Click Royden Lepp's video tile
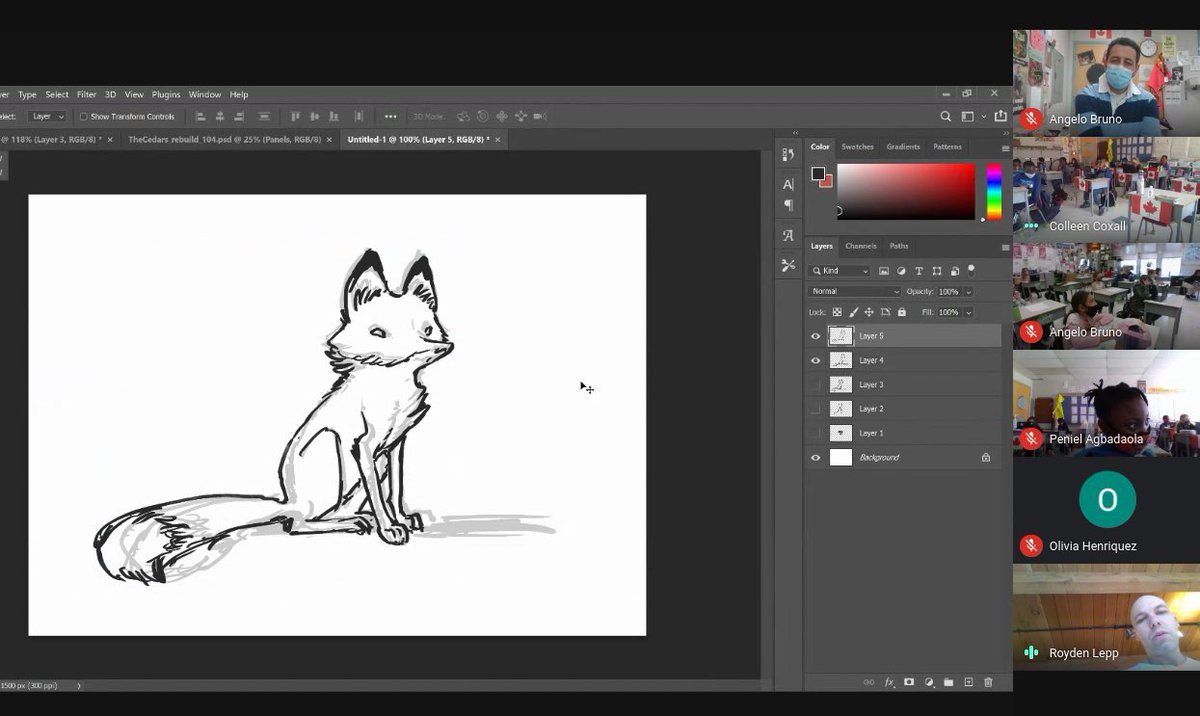The height and width of the screenshot is (716, 1200). click(1106, 617)
